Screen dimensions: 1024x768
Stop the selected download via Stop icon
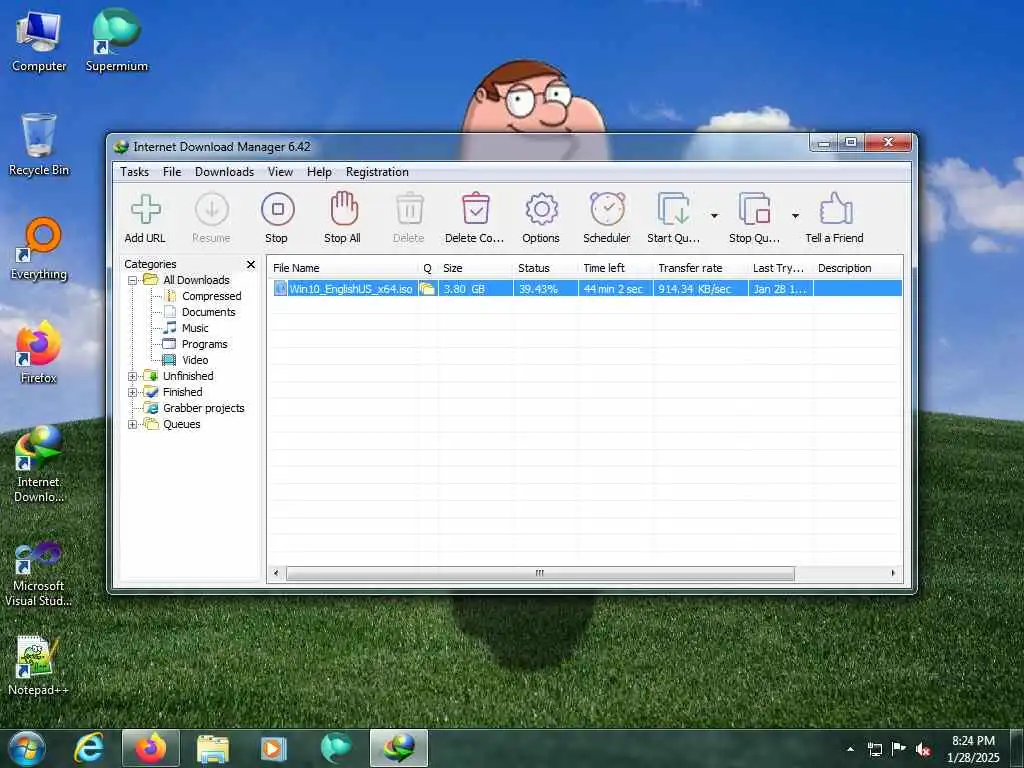point(278,210)
